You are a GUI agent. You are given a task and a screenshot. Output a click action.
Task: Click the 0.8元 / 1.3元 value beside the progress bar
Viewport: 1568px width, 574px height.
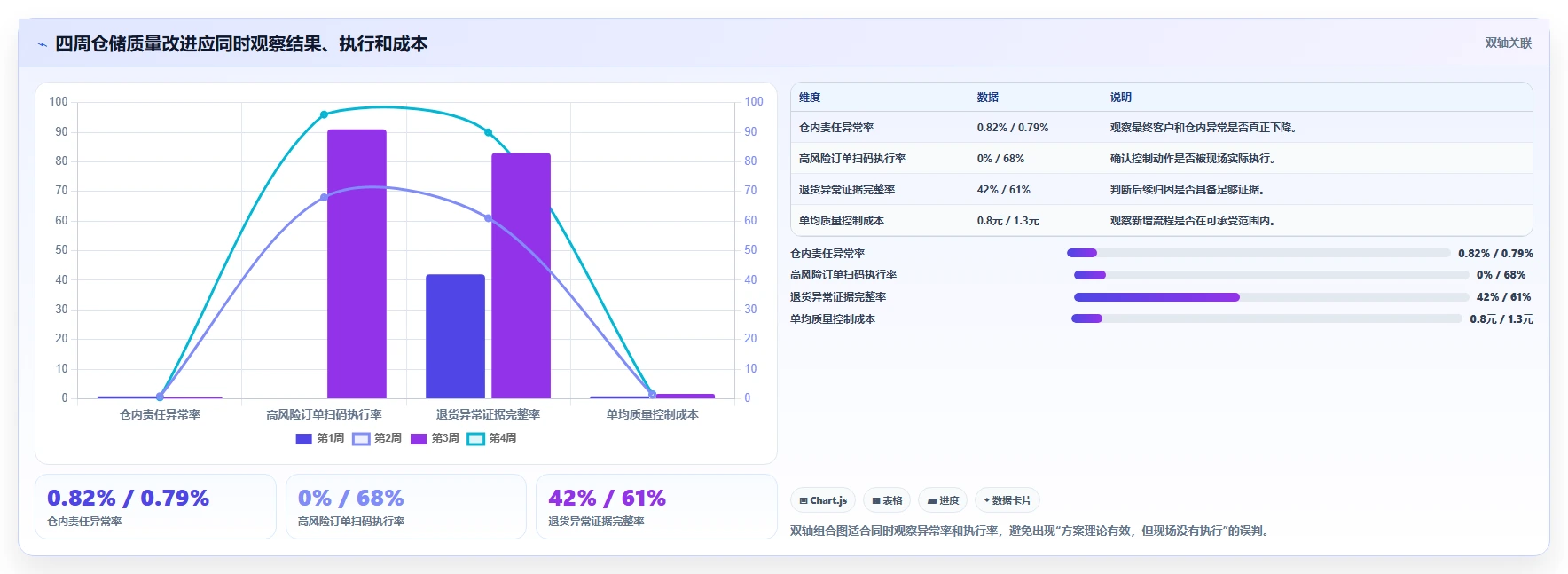(1501, 319)
